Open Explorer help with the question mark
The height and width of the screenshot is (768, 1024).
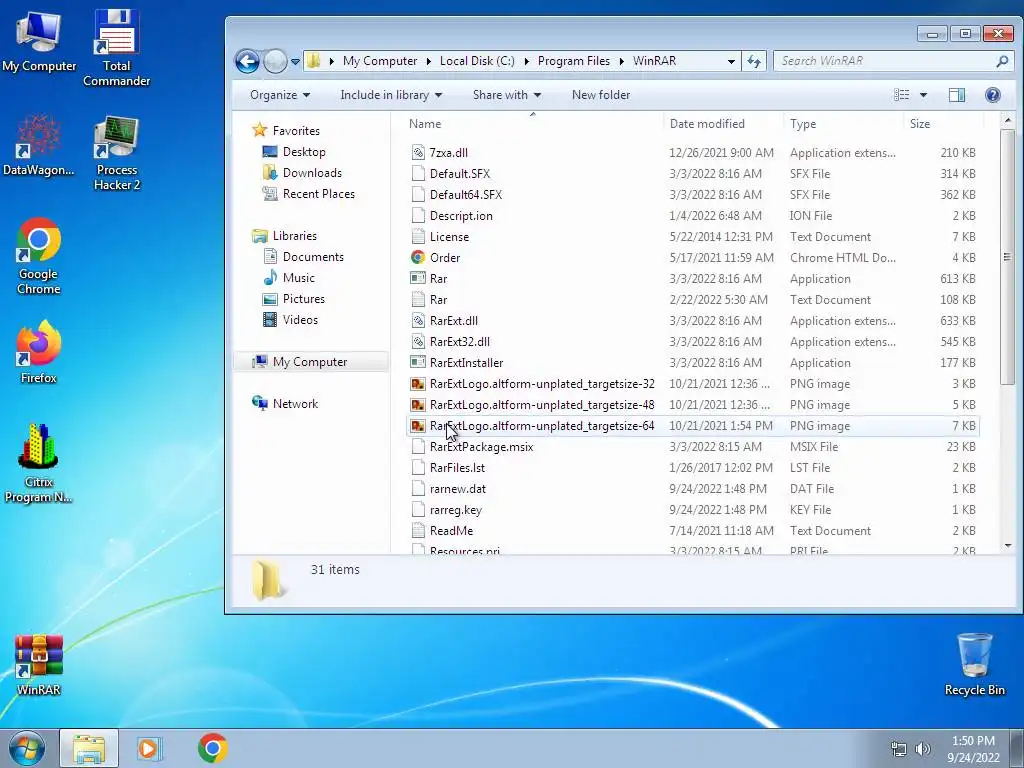click(x=993, y=95)
